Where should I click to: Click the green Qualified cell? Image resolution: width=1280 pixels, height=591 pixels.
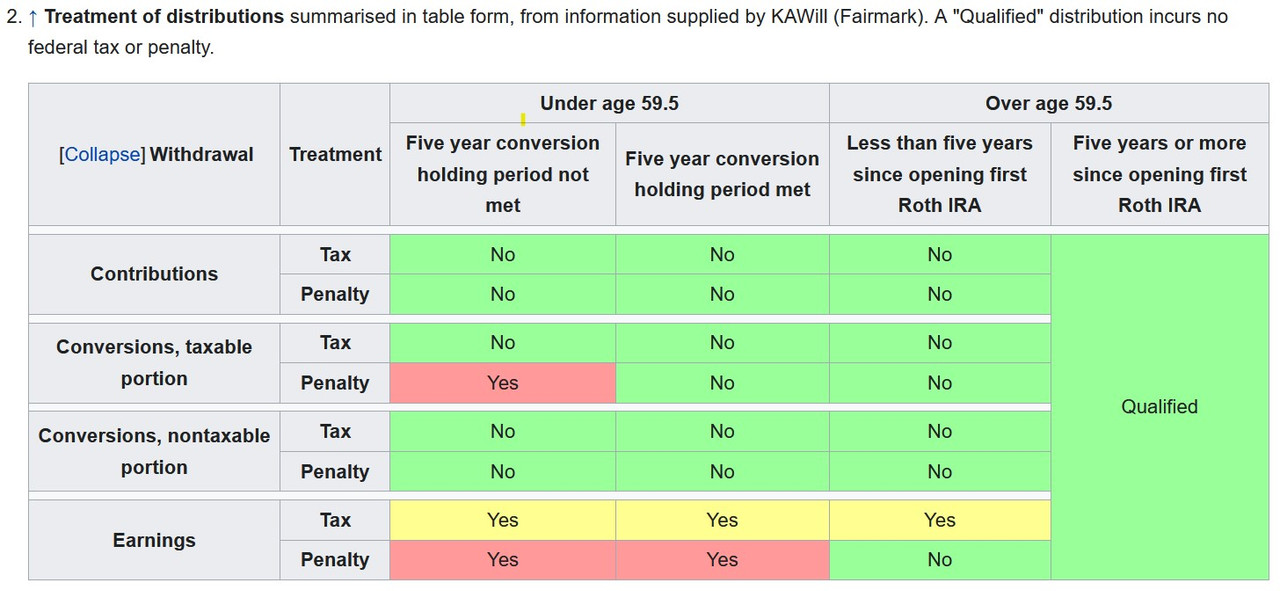pyautogui.click(x=1159, y=407)
